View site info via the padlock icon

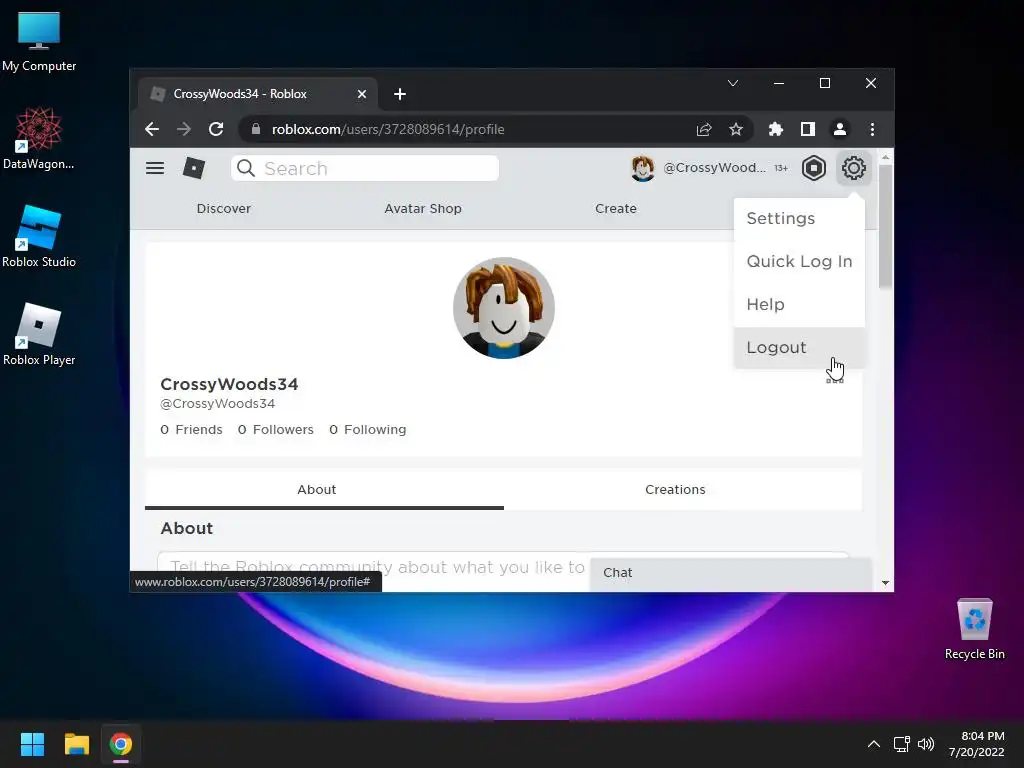pos(256,129)
